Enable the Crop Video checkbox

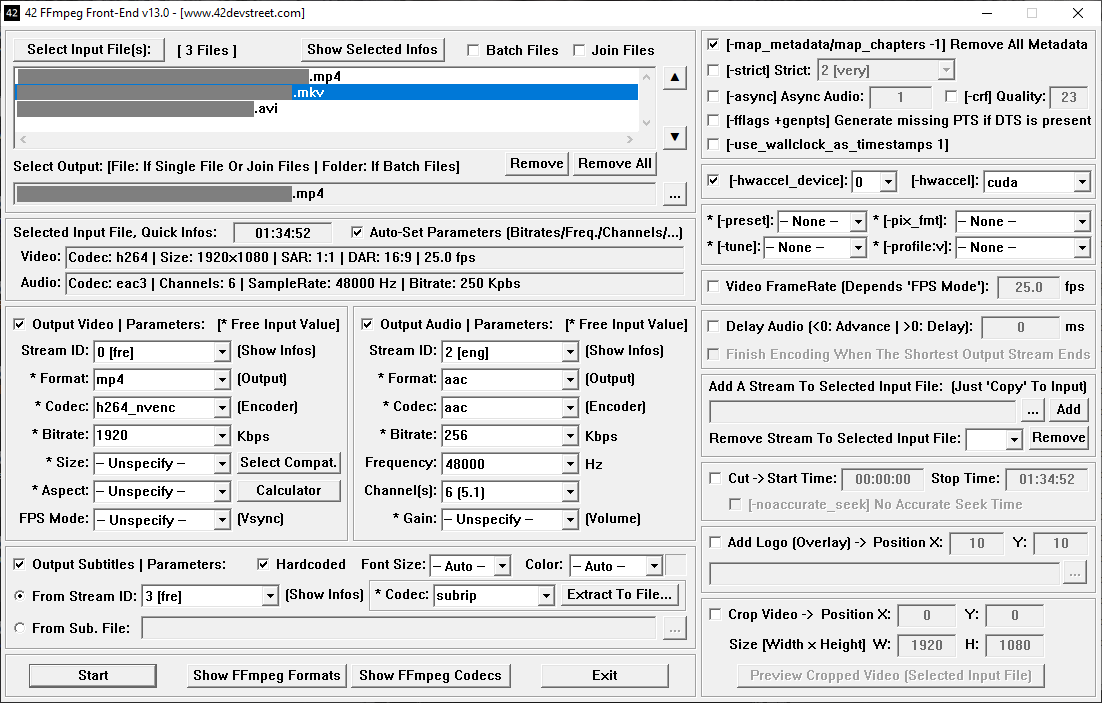click(x=714, y=614)
